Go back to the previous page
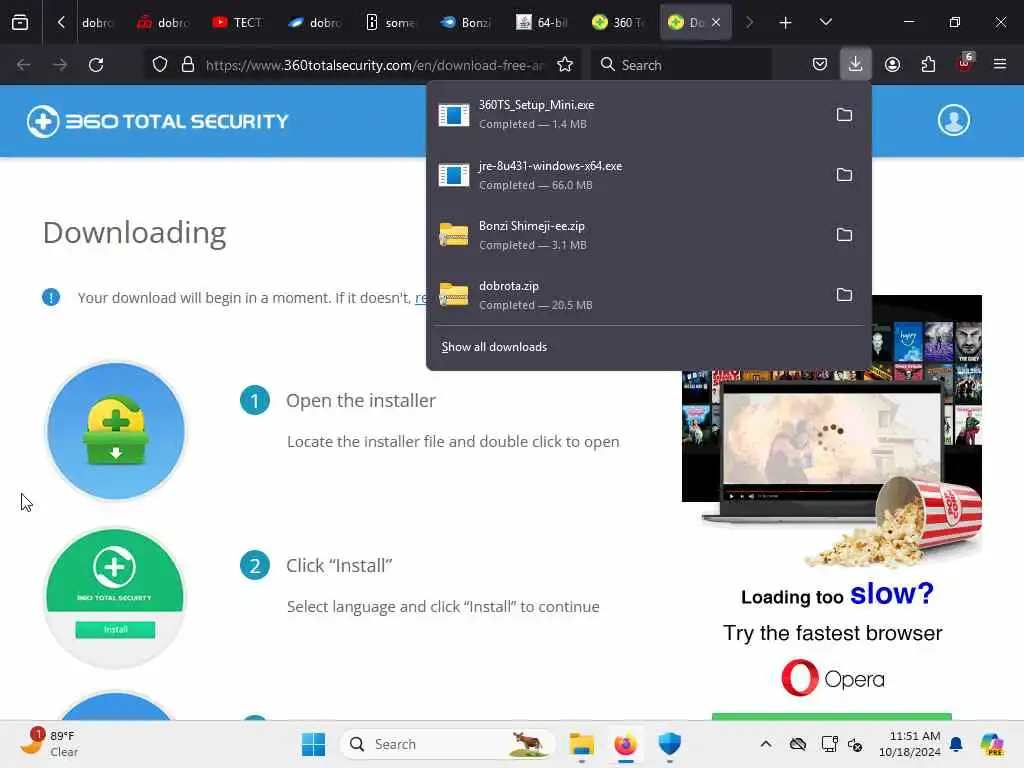1024x768 pixels. [24, 65]
